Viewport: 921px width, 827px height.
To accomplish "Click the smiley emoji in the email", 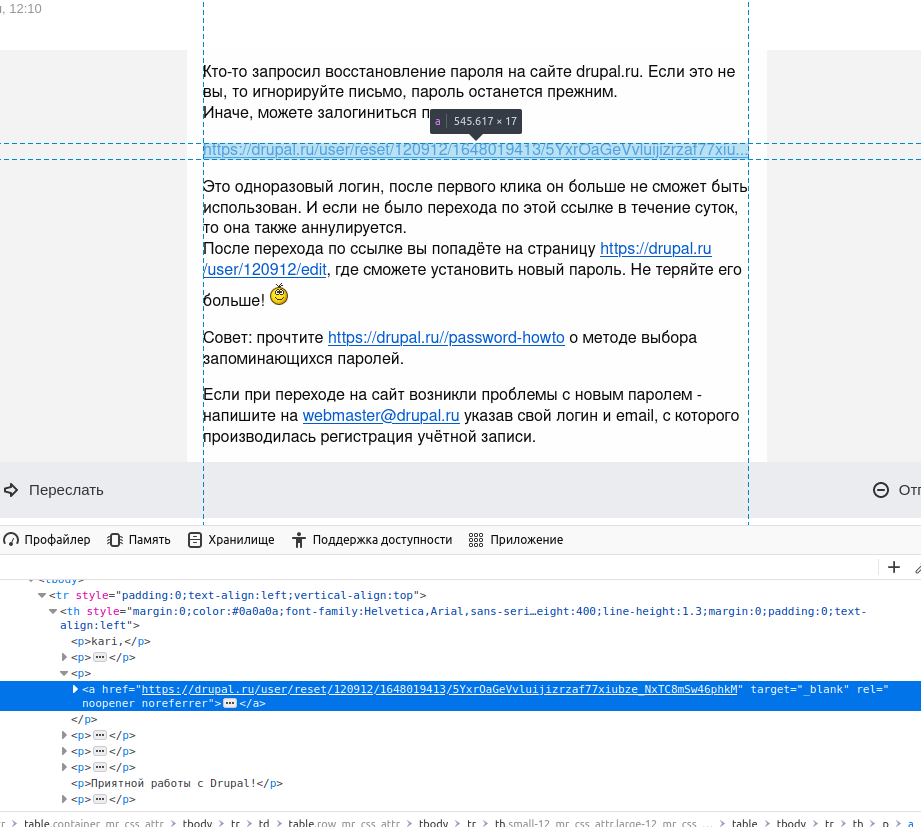I will pyautogui.click(x=279, y=295).
